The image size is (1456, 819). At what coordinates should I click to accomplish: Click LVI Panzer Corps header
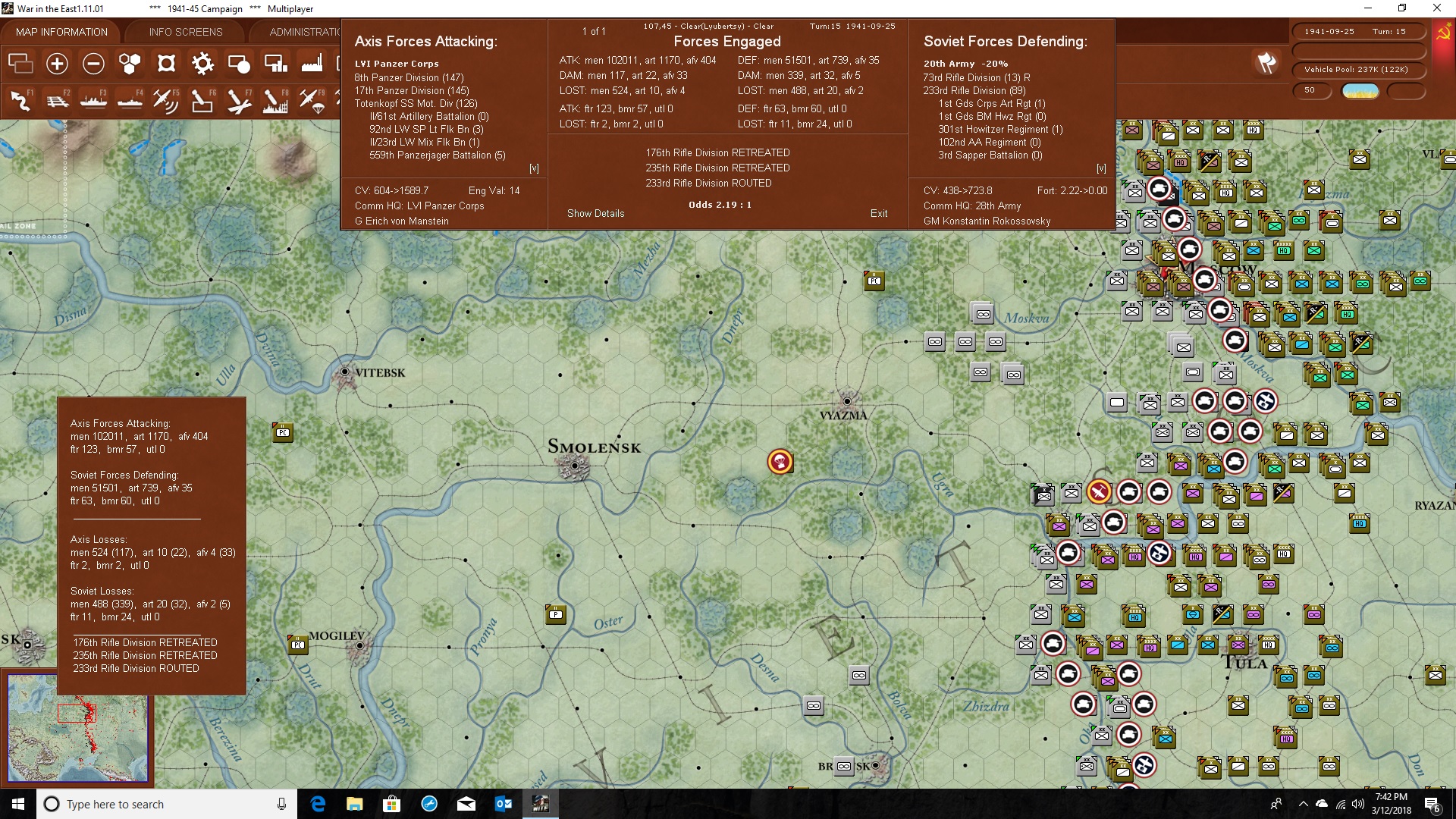[397, 64]
